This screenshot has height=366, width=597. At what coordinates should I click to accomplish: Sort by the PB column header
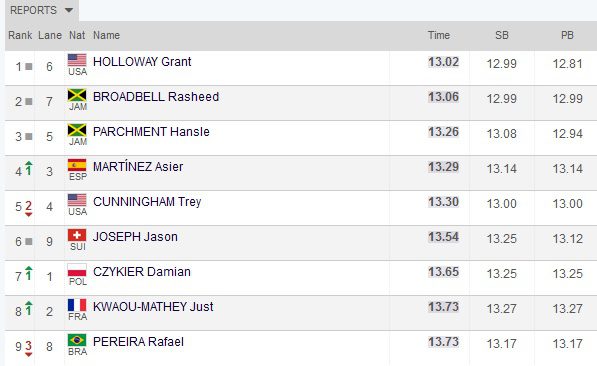567,35
